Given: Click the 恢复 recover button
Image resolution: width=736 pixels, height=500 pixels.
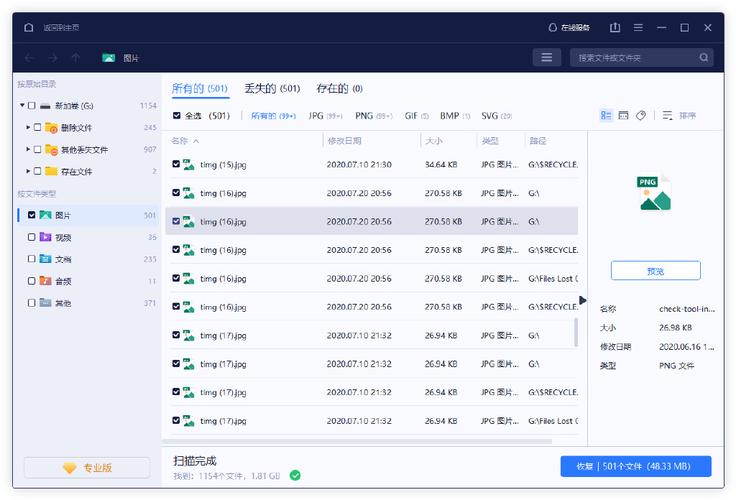Looking at the screenshot, I should coord(635,466).
